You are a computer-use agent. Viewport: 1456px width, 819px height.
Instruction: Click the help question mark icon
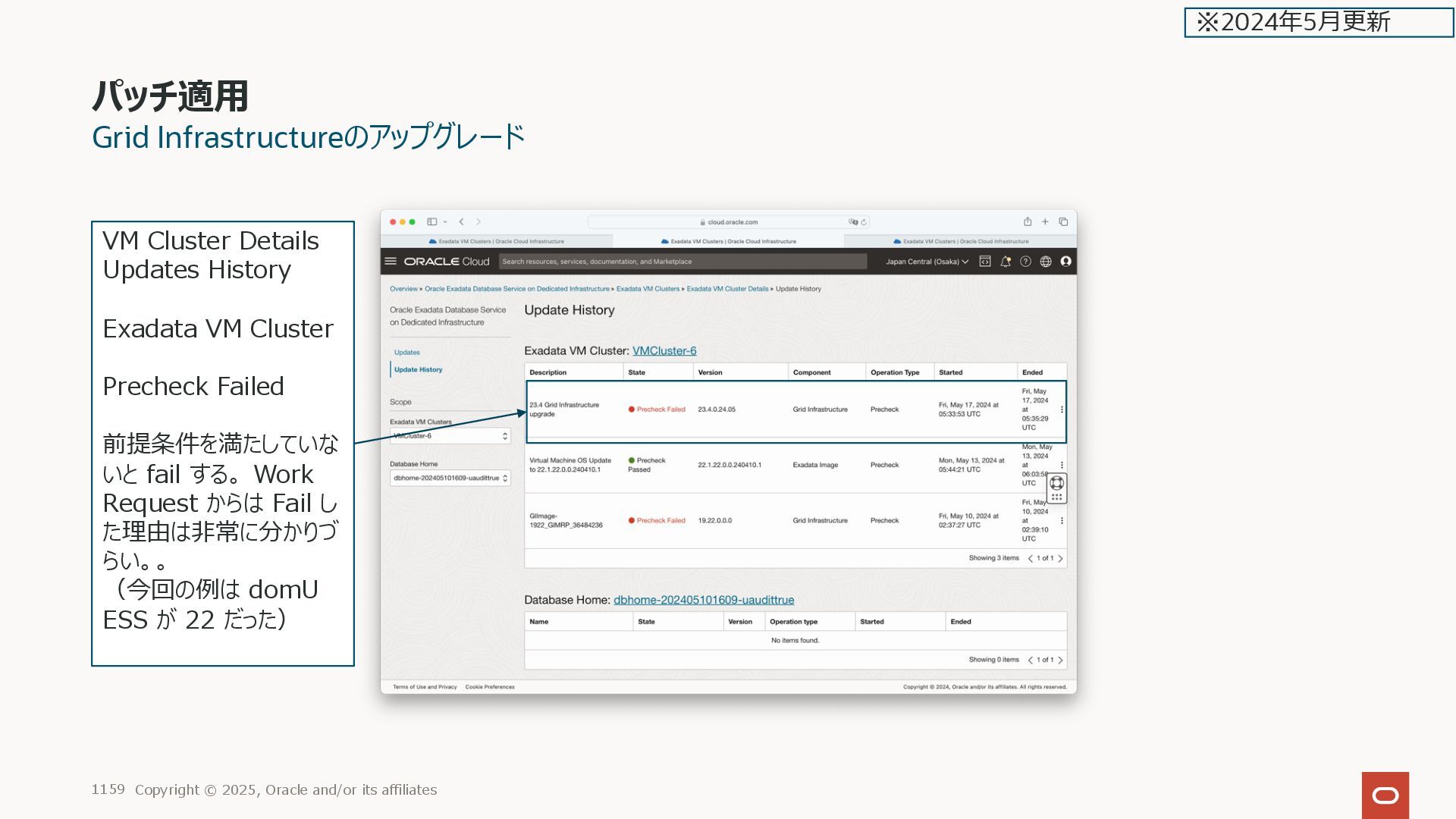[1025, 261]
